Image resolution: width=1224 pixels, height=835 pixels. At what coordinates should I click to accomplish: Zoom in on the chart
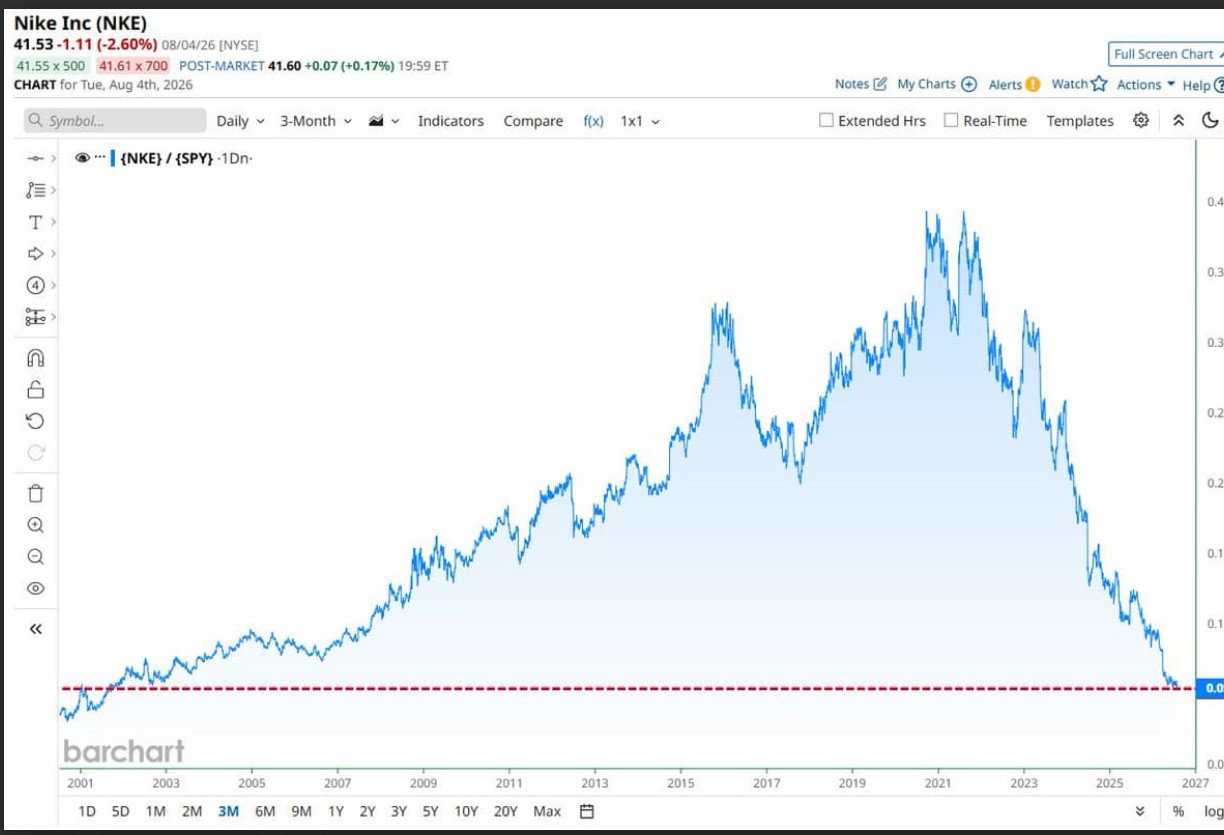tap(36, 525)
